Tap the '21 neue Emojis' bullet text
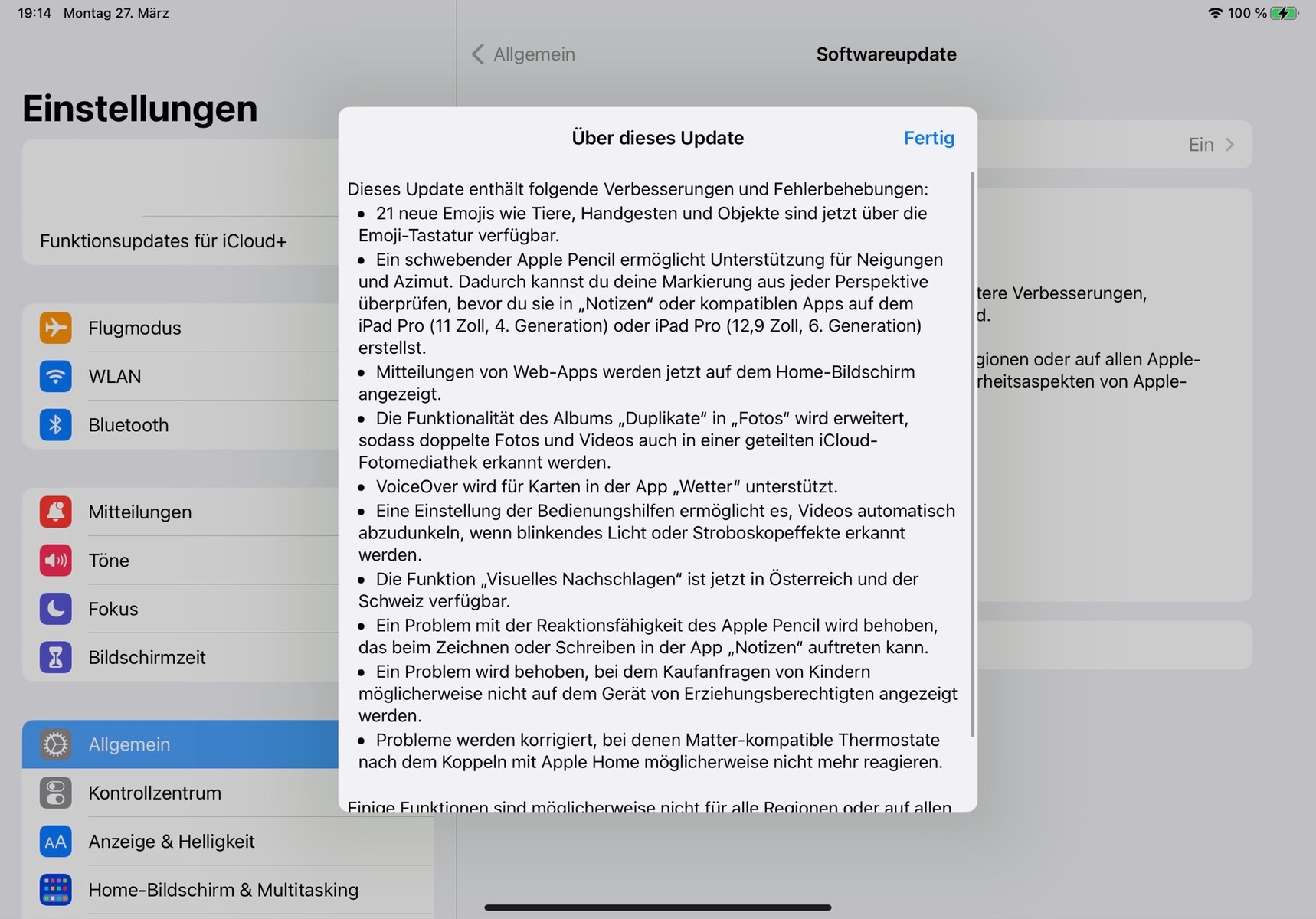 pos(643,224)
